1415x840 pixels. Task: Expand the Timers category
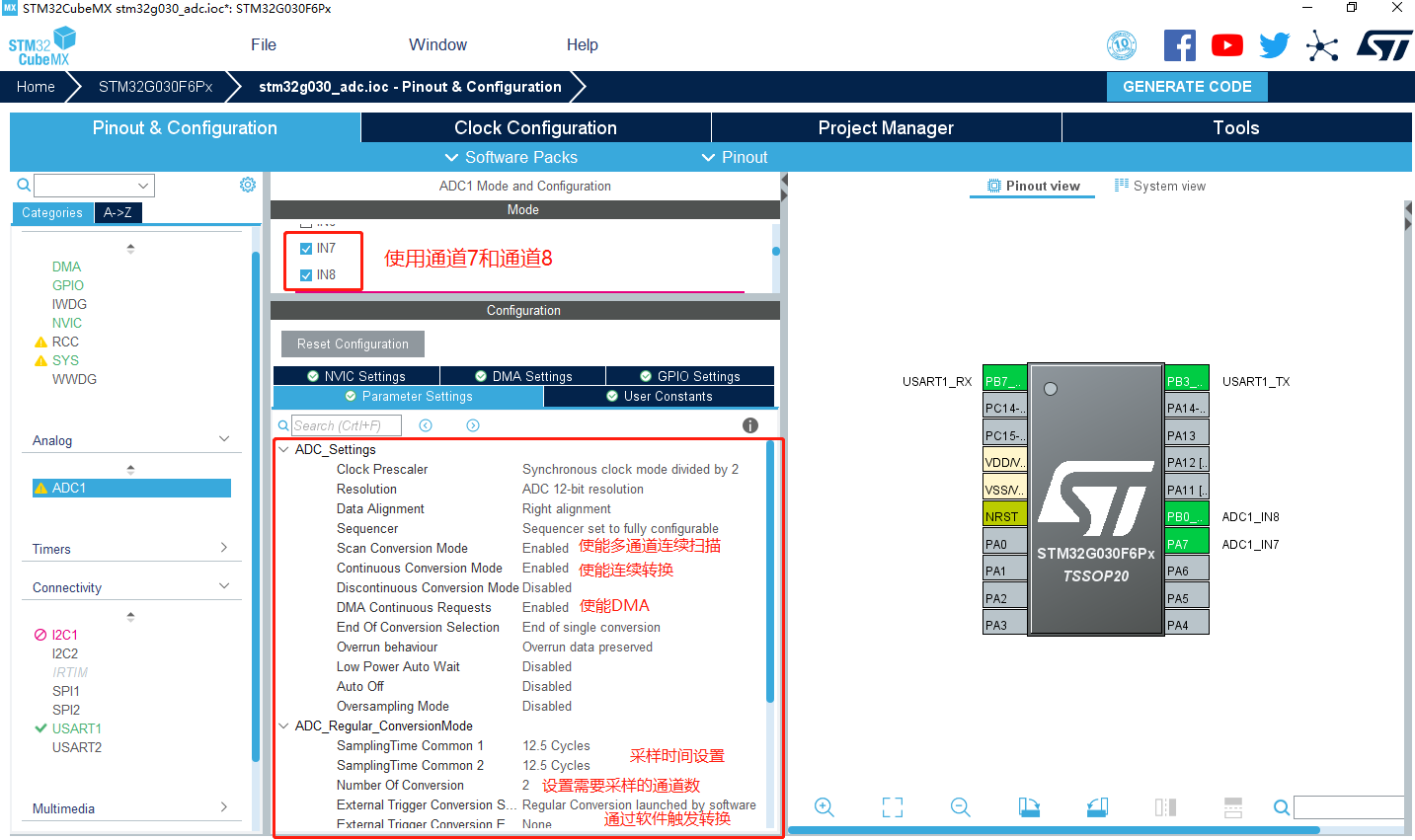pos(224,548)
